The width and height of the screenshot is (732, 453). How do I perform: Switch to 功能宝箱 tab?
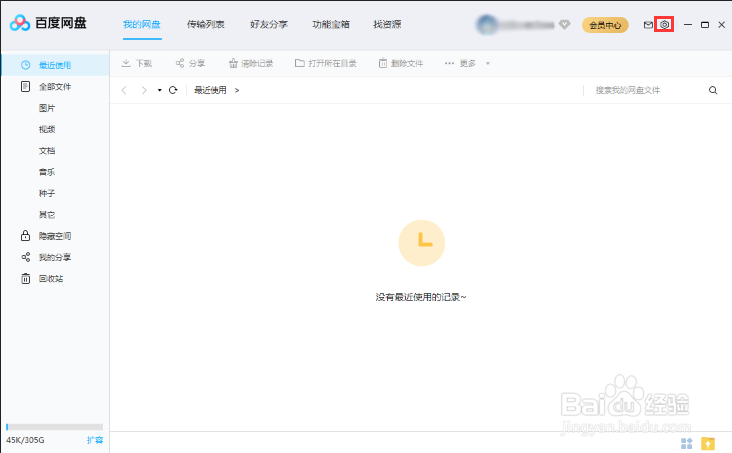click(331, 24)
